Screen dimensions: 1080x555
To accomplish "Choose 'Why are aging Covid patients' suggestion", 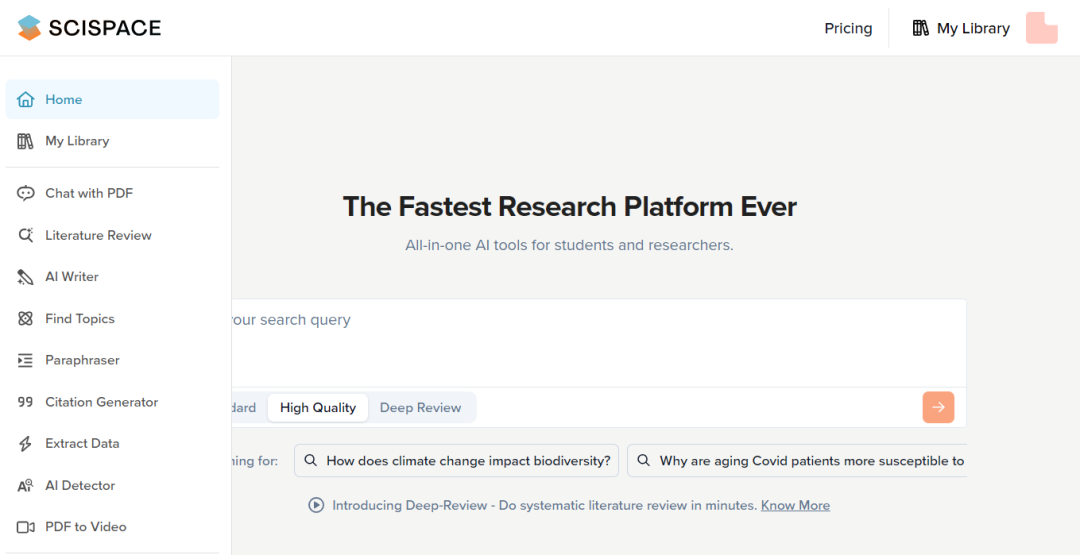I will [797, 461].
